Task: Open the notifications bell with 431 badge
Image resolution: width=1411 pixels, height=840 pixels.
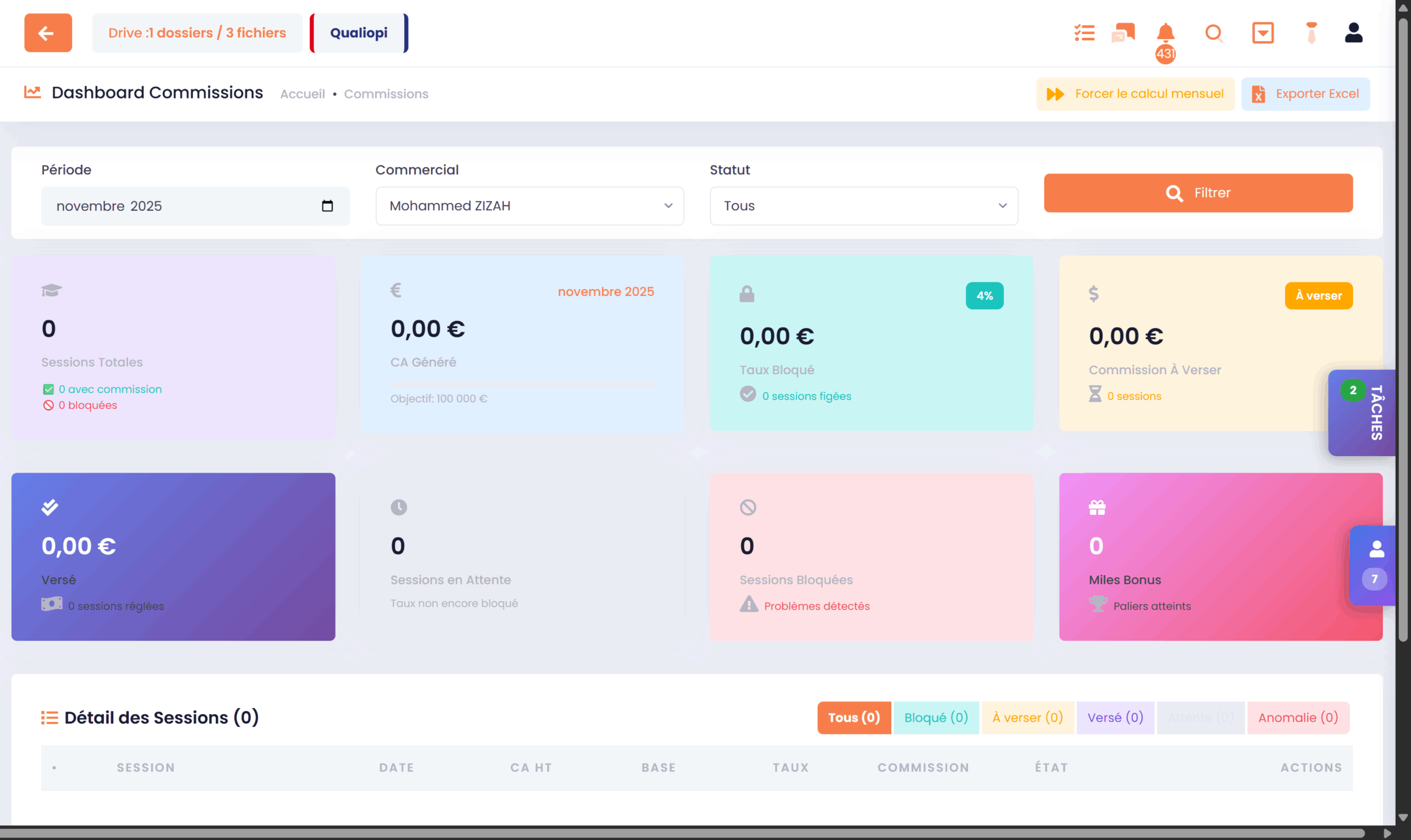Action: [x=1165, y=33]
